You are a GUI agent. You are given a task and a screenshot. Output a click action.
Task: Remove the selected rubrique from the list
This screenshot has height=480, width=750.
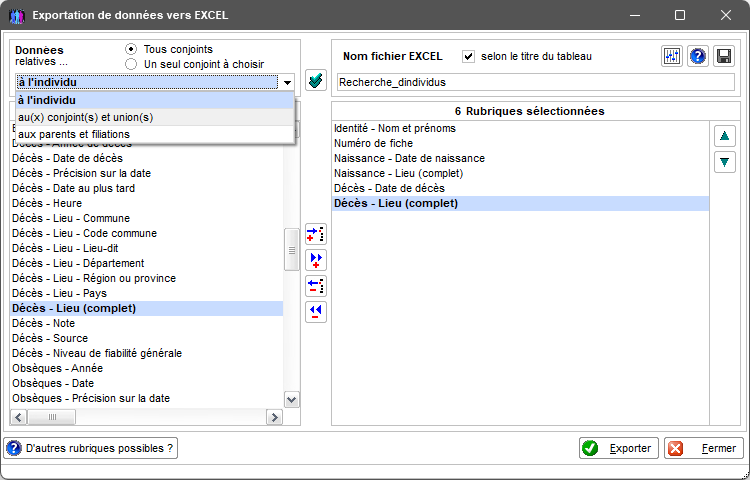click(316, 286)
